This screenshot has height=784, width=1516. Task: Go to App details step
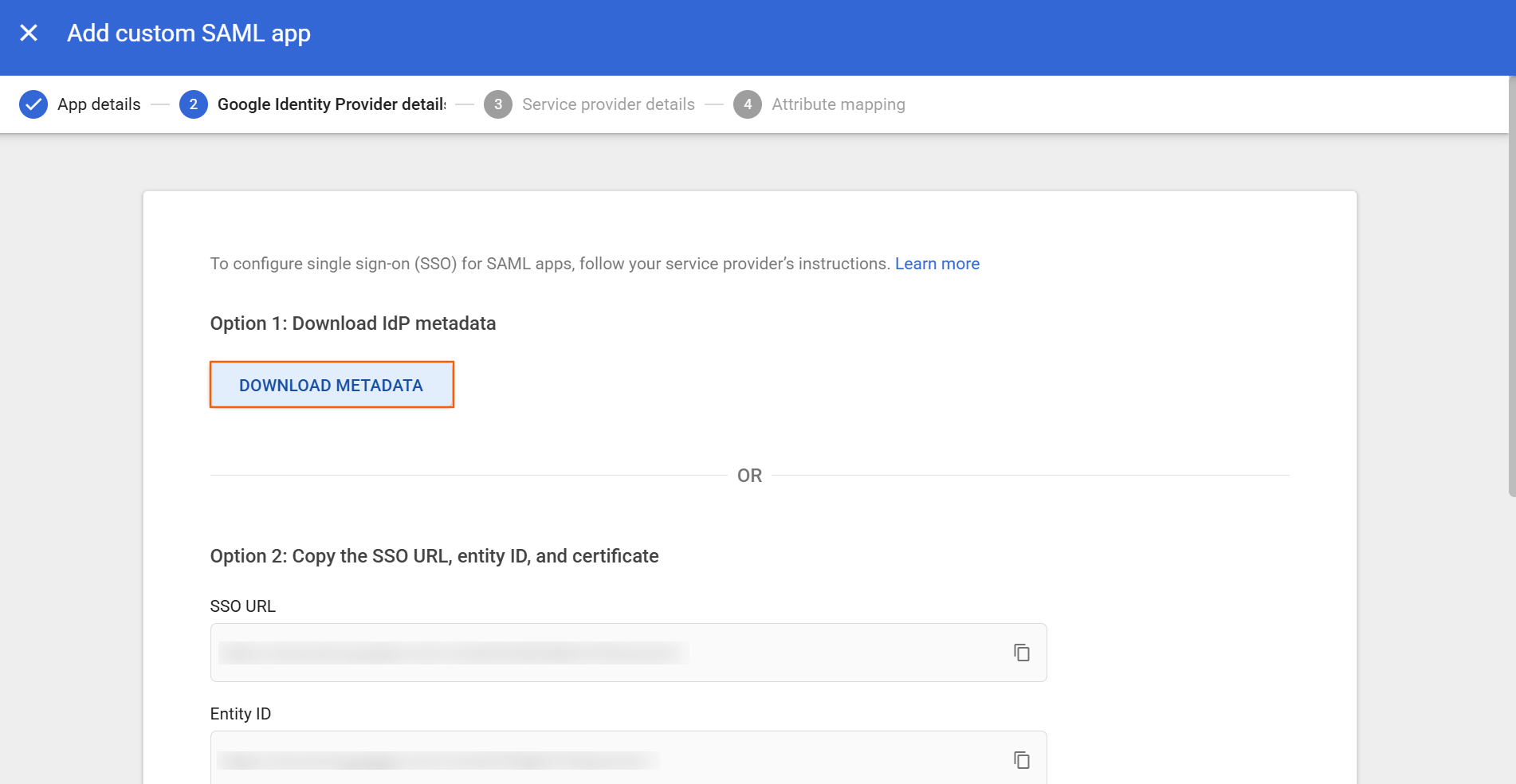pyautogui.click(x=99, y=104)
